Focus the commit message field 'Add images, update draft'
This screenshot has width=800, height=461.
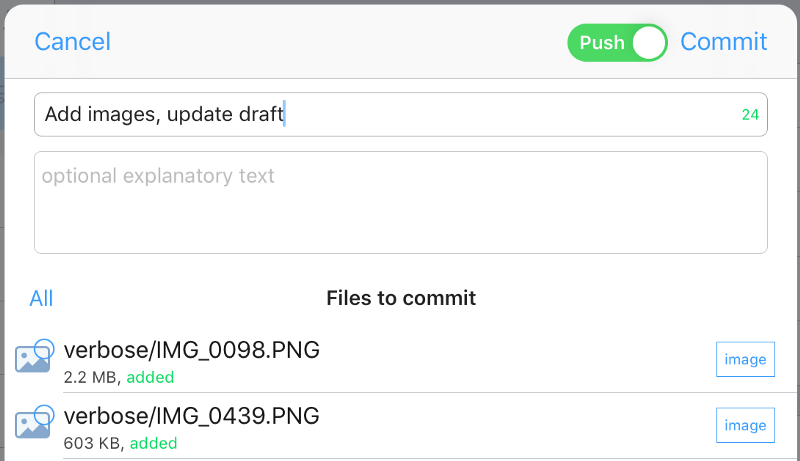[x=401, y=114]
